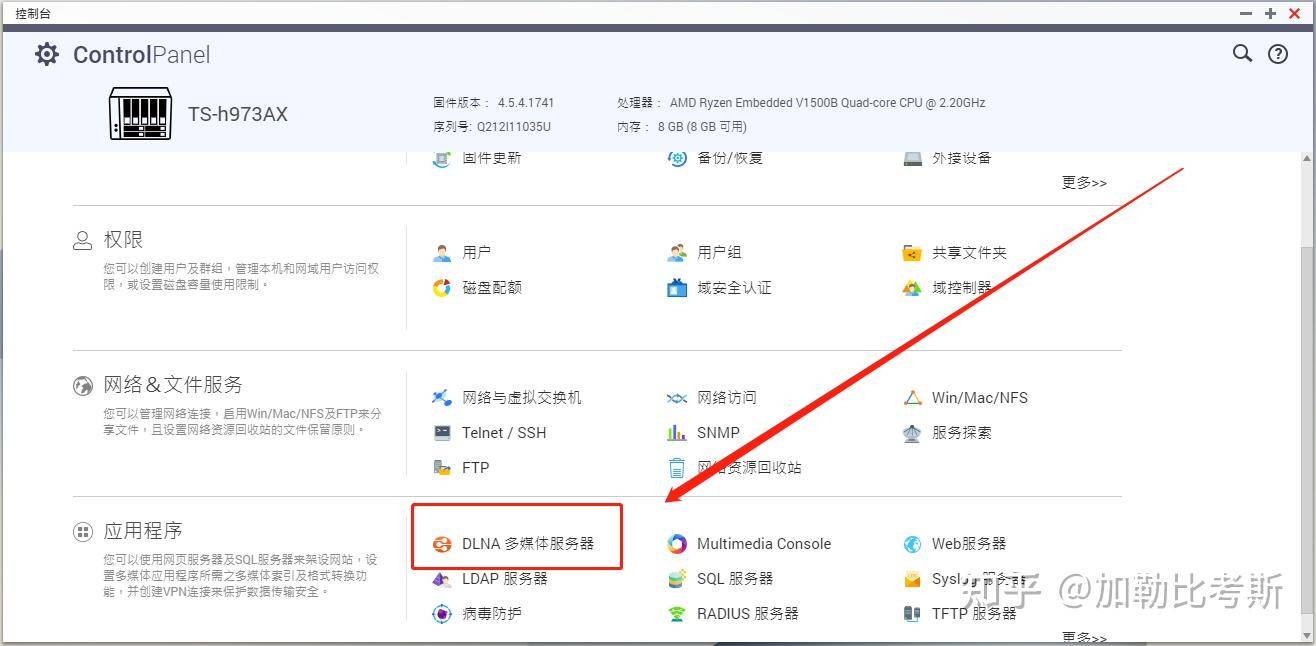Open the 病毒防护 antivirus icon
The width and height of the screenshot is (1316, 646).
tap(442, 614)
